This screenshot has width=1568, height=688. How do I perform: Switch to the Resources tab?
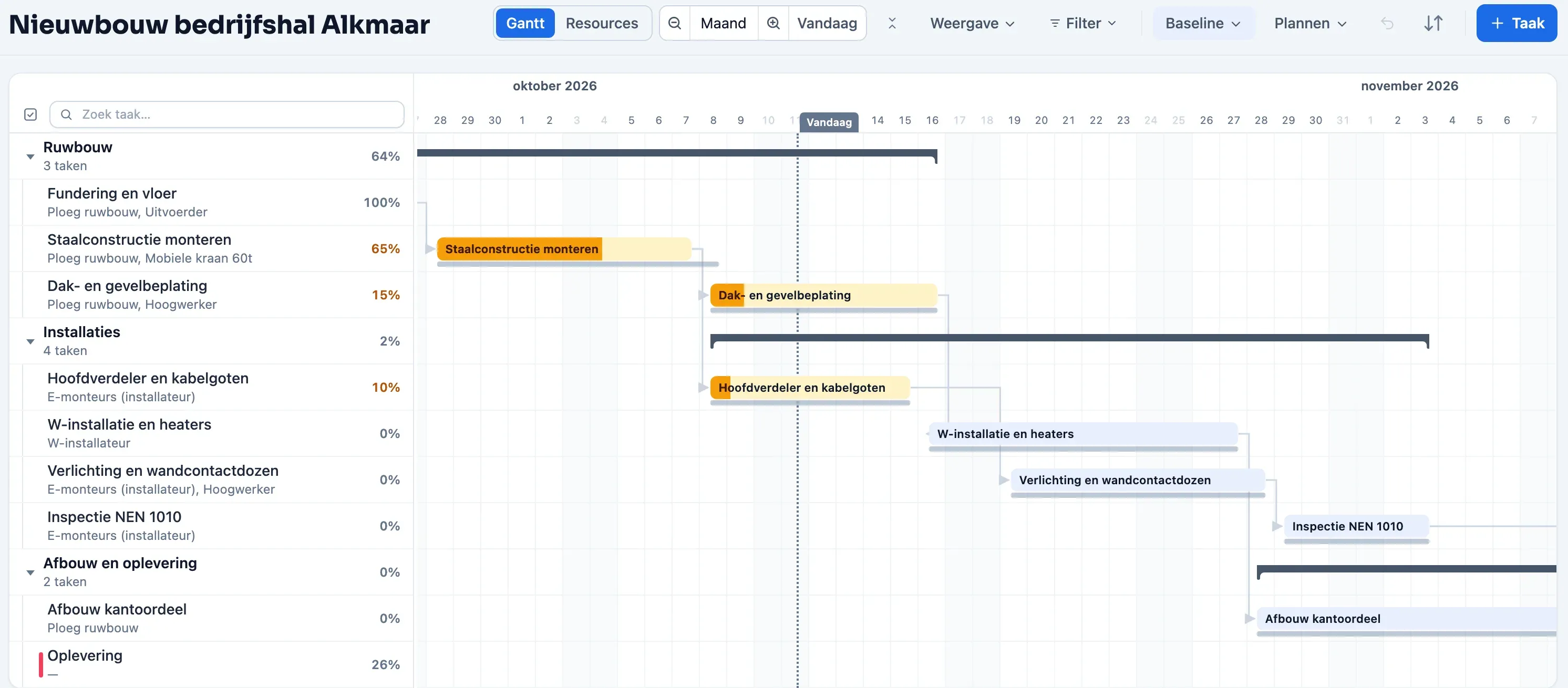pos(601,23)
